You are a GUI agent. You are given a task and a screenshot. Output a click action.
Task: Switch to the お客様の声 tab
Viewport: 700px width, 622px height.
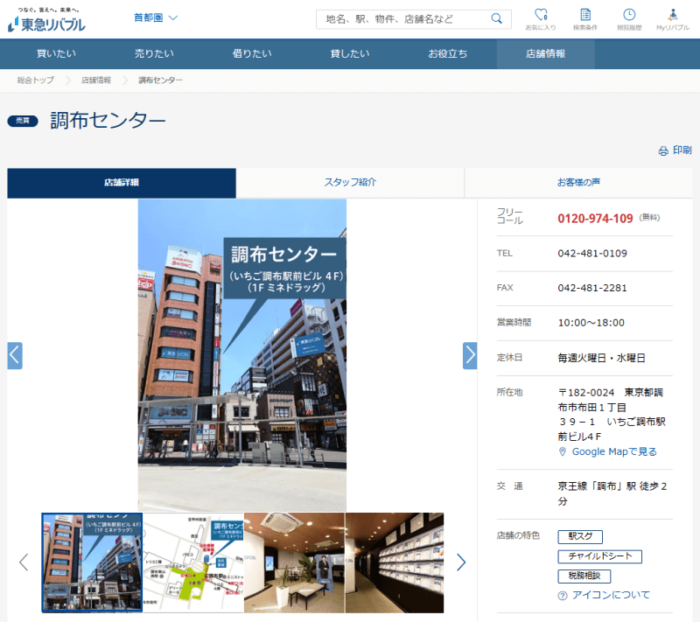[x=579, y=183]
